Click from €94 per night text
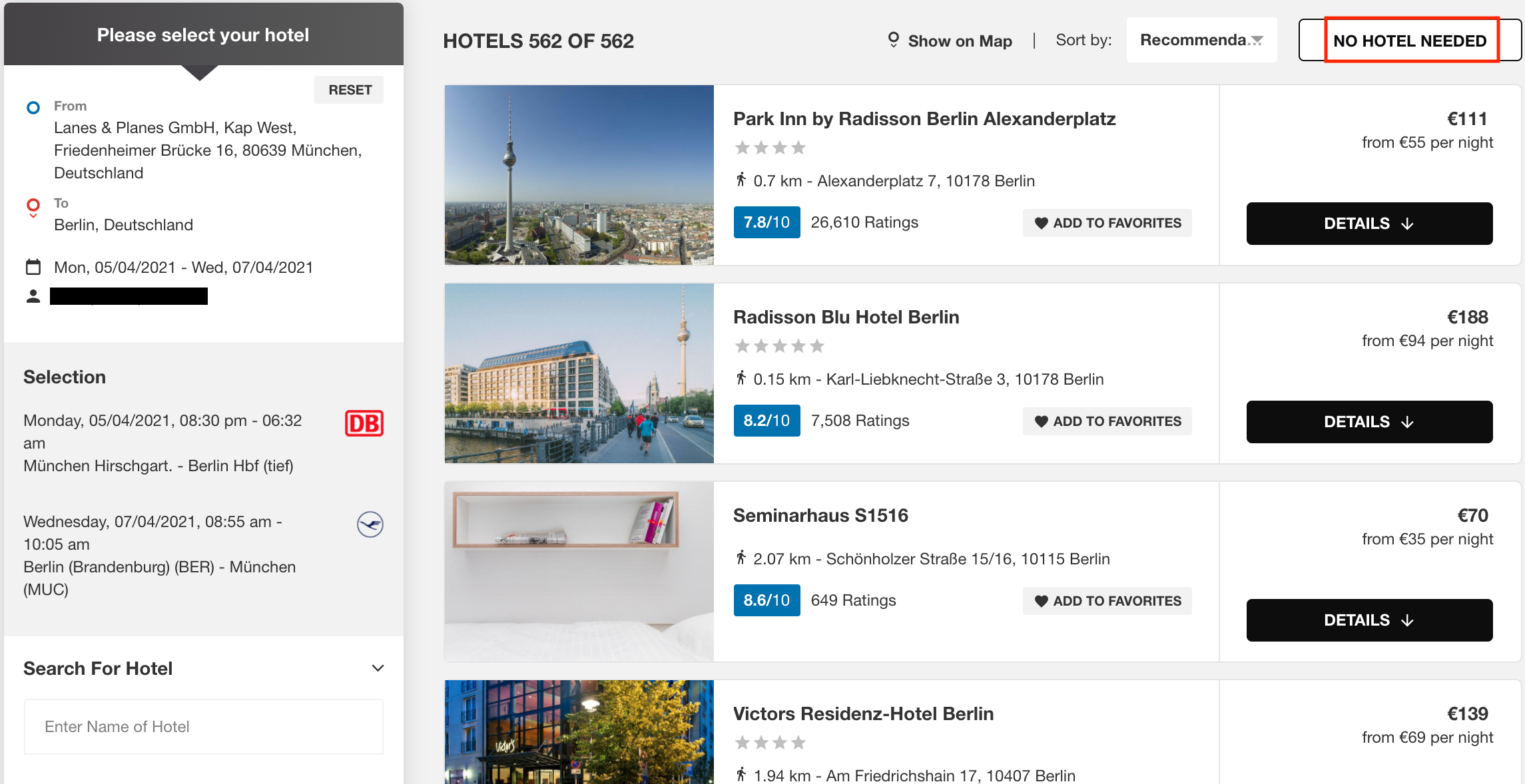Viewport: 1525px width, 784px height. 1427,341
